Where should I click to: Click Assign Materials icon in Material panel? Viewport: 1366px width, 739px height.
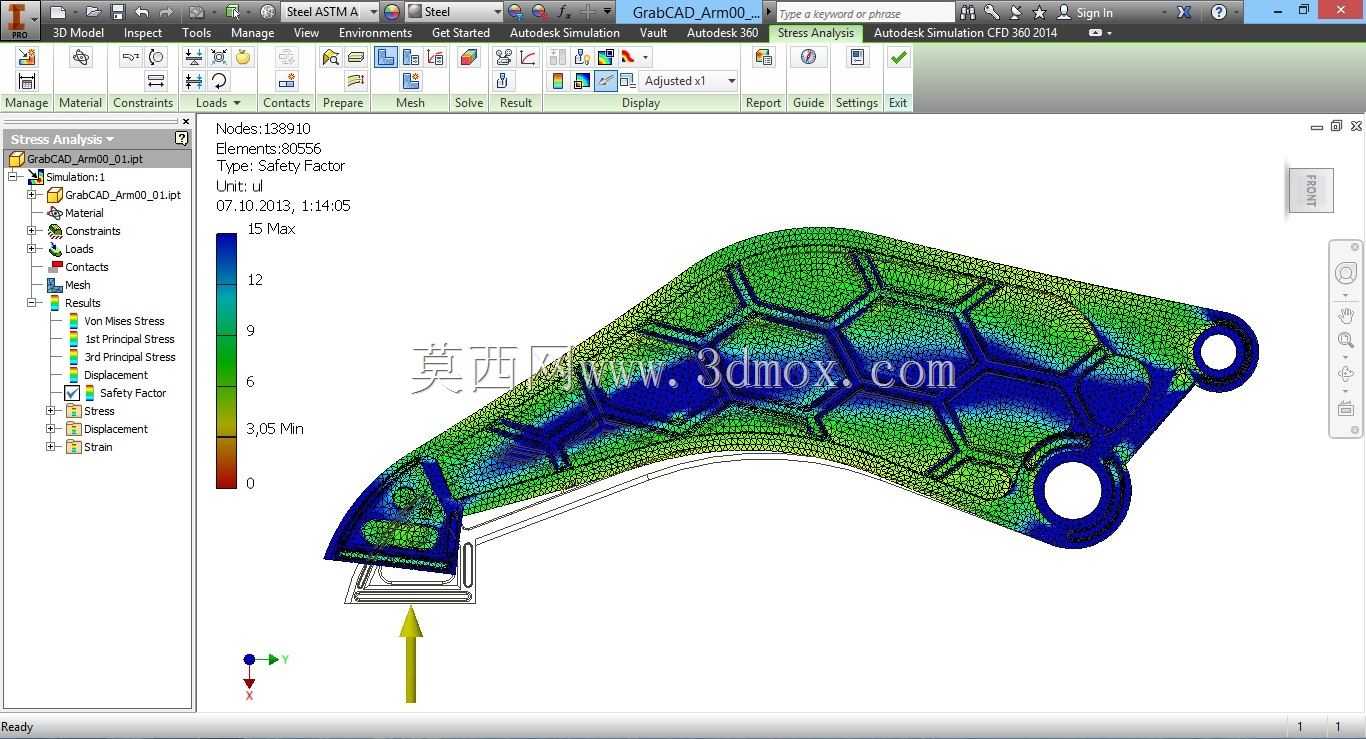click(81, 57)
